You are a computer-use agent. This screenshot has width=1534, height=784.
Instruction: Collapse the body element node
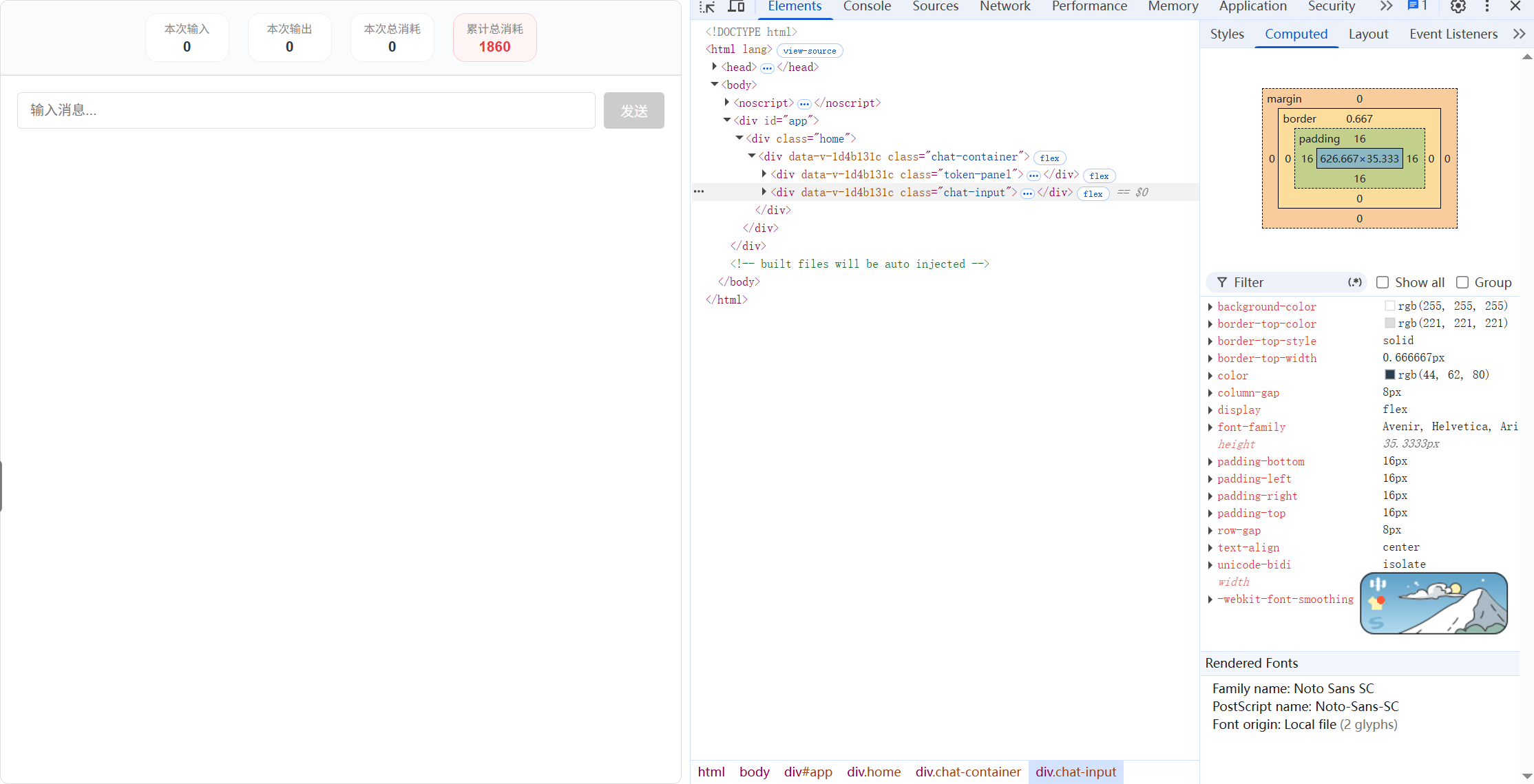click(x=715, y=85)
